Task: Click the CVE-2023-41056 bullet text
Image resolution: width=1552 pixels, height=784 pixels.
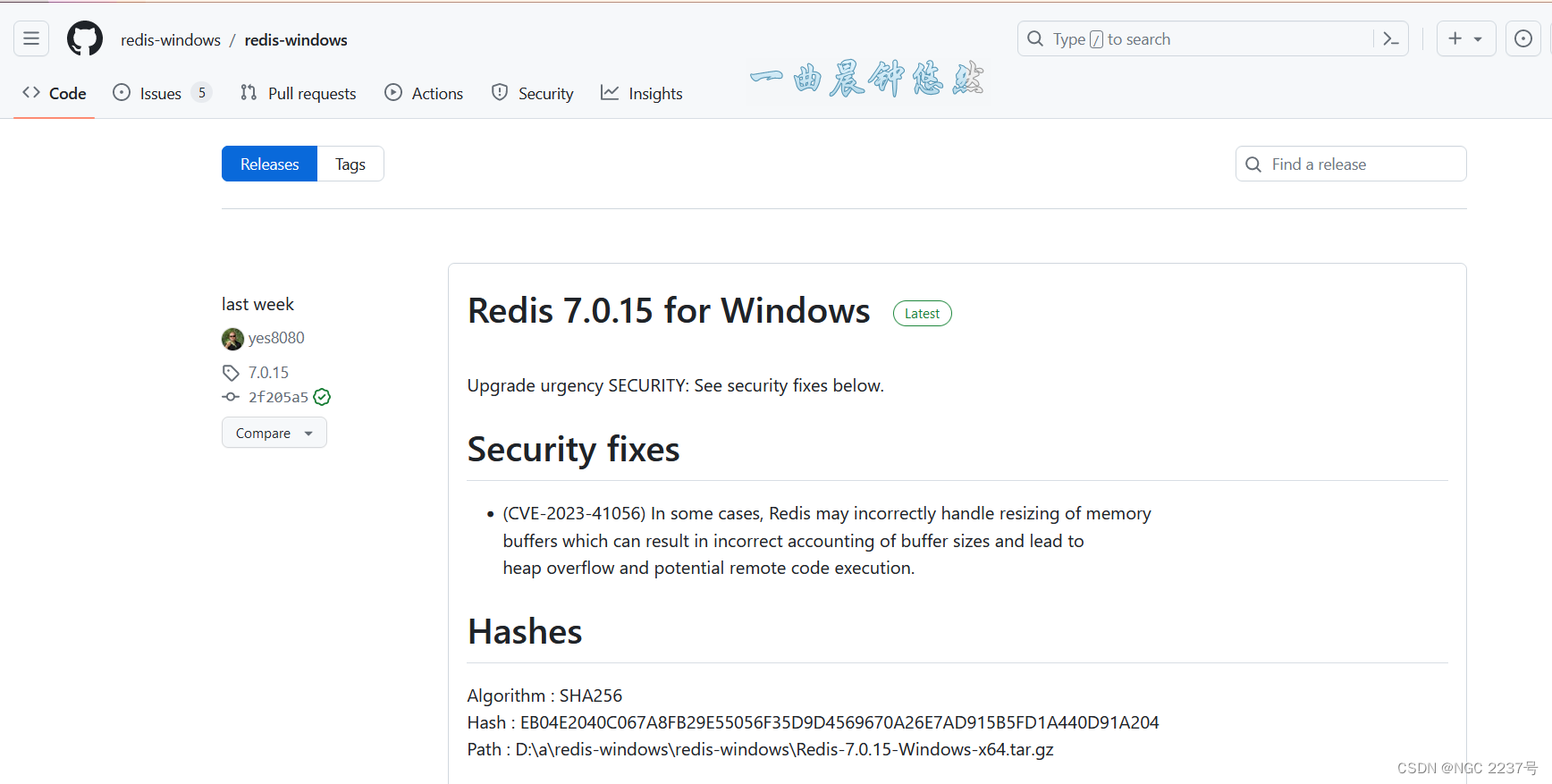Action: [827, 541]
